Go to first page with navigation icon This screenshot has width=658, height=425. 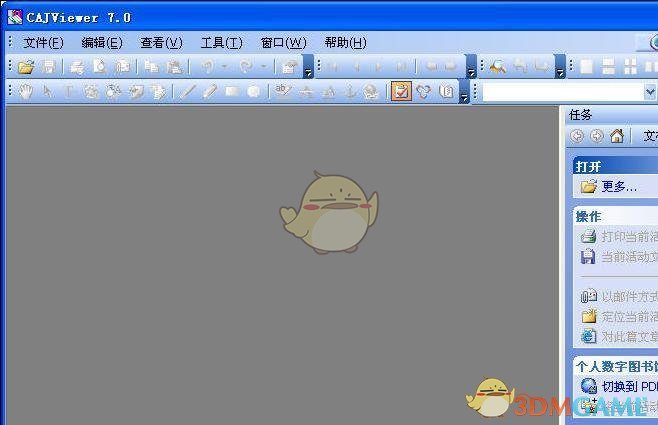coord(334,67)
